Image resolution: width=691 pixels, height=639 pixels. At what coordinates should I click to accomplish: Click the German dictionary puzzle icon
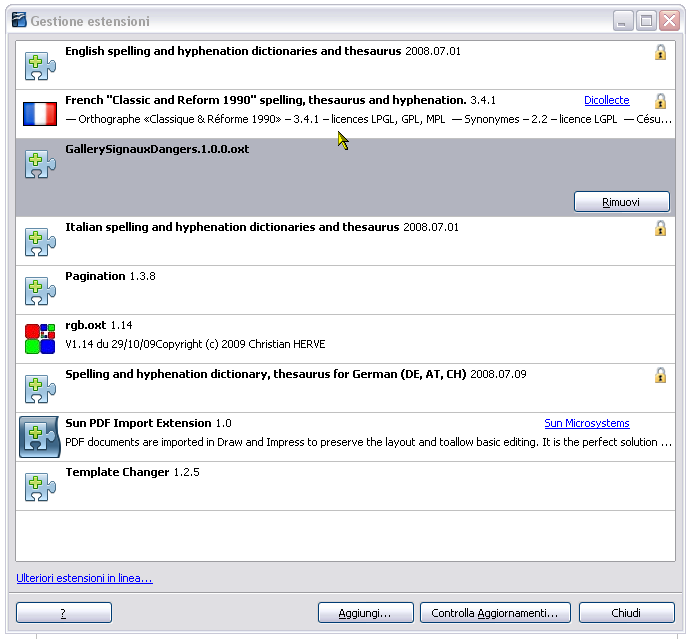[x=40, y=389]
